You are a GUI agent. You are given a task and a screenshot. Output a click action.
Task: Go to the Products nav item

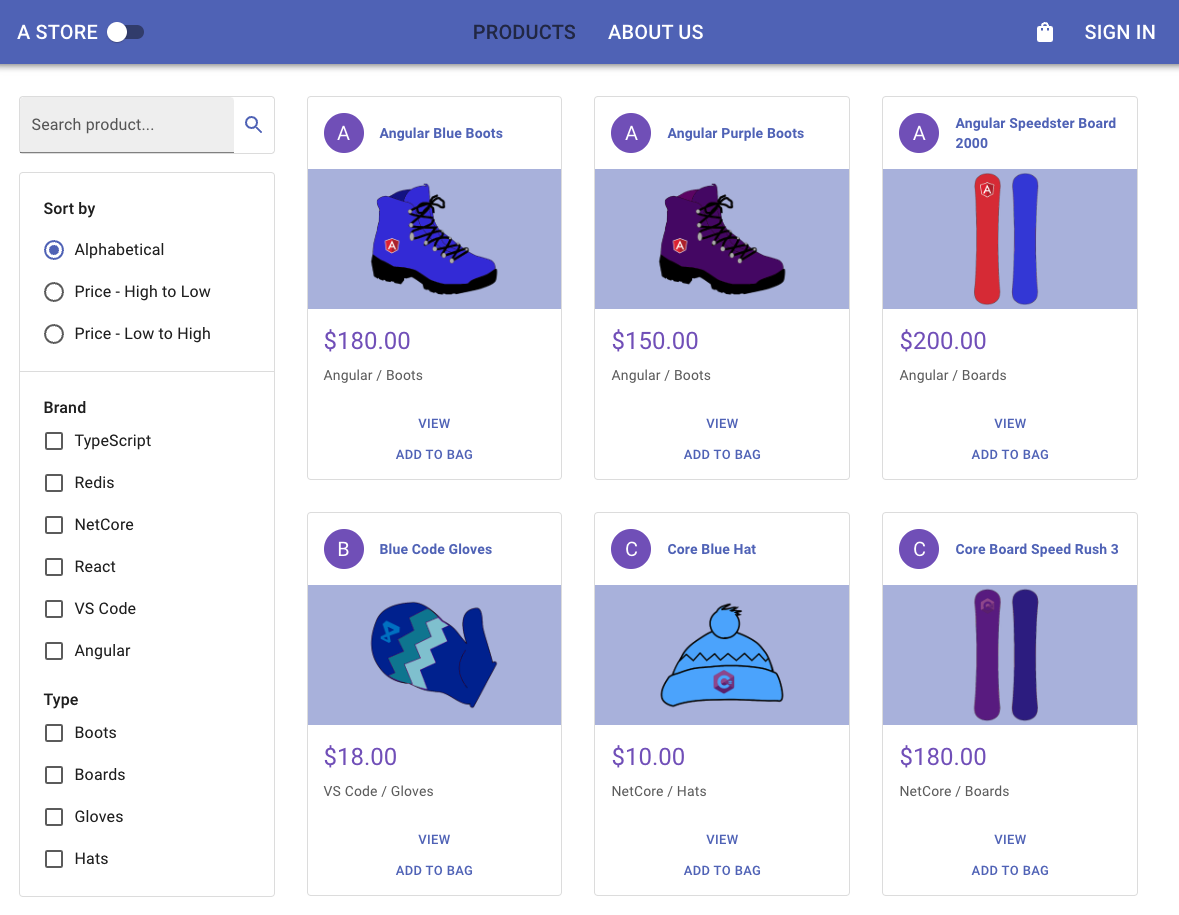[x=524, y=32]
